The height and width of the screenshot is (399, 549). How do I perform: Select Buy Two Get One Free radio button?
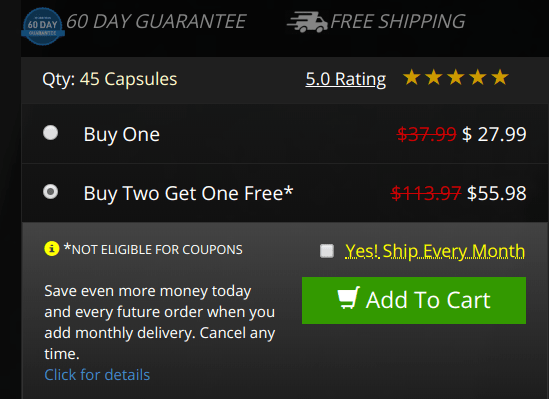(x=50, y=192)
